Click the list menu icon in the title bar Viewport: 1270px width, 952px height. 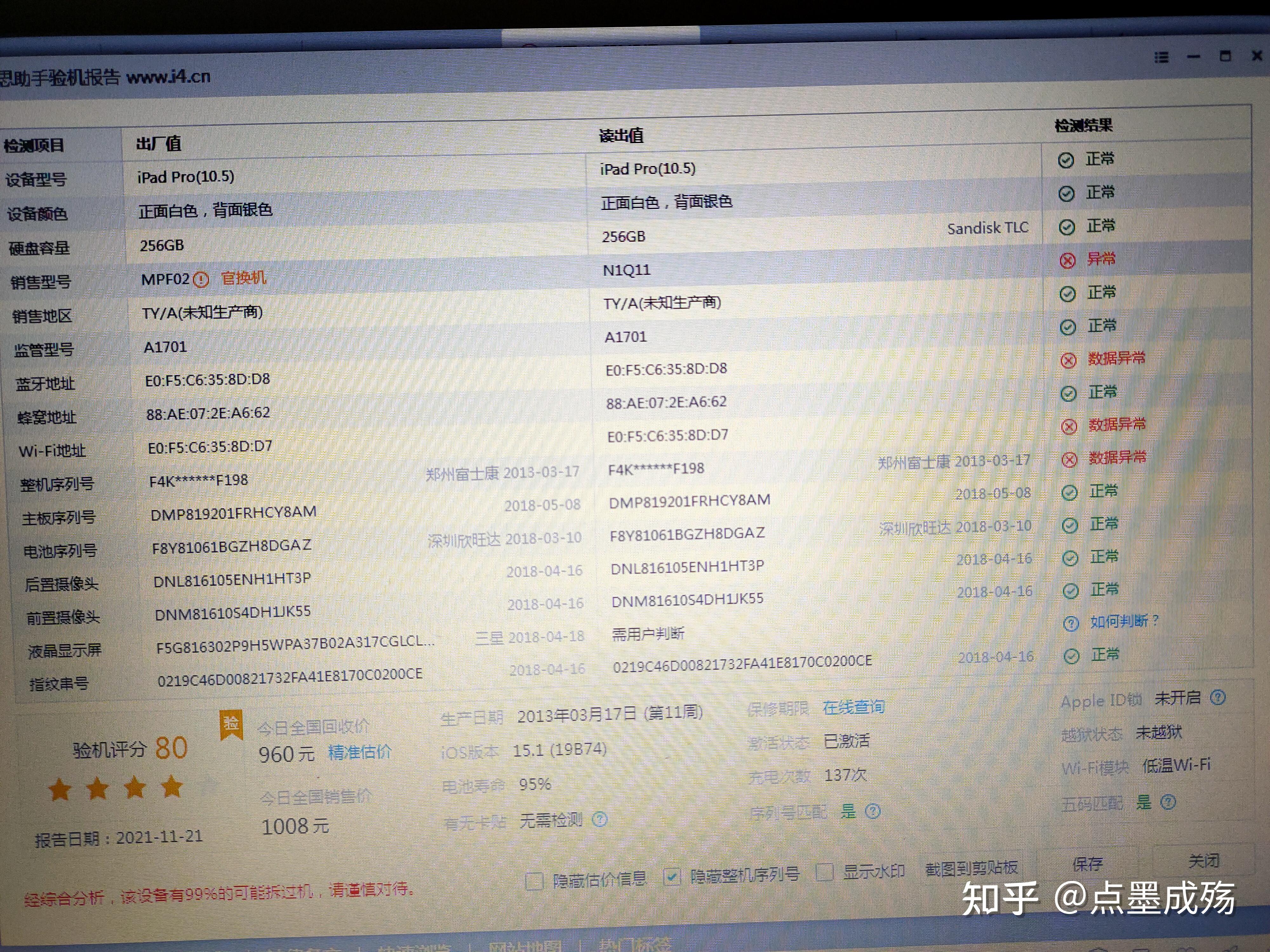[1161, 57]
